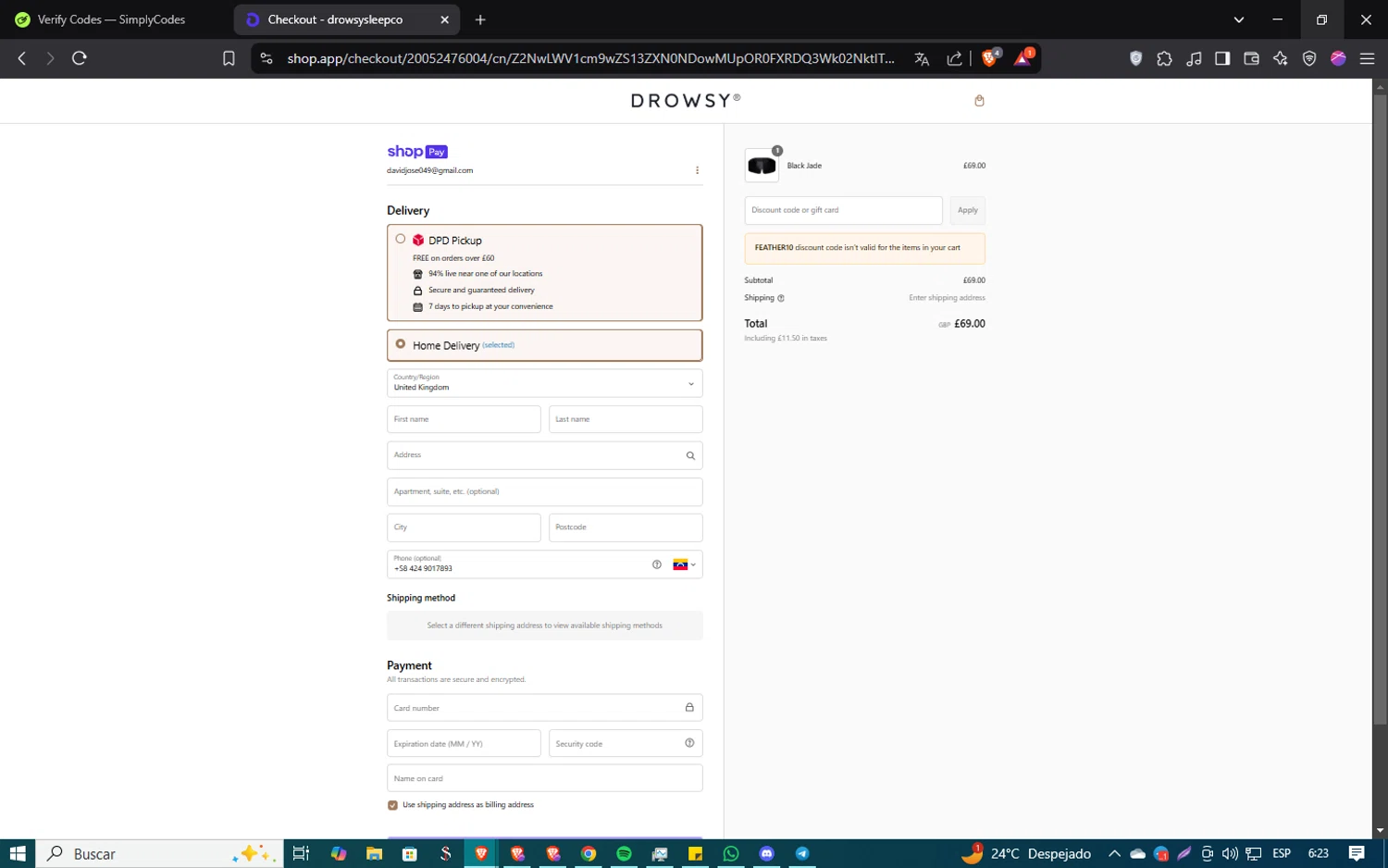Open Brave VPN shield icon

pos(1309,58)
